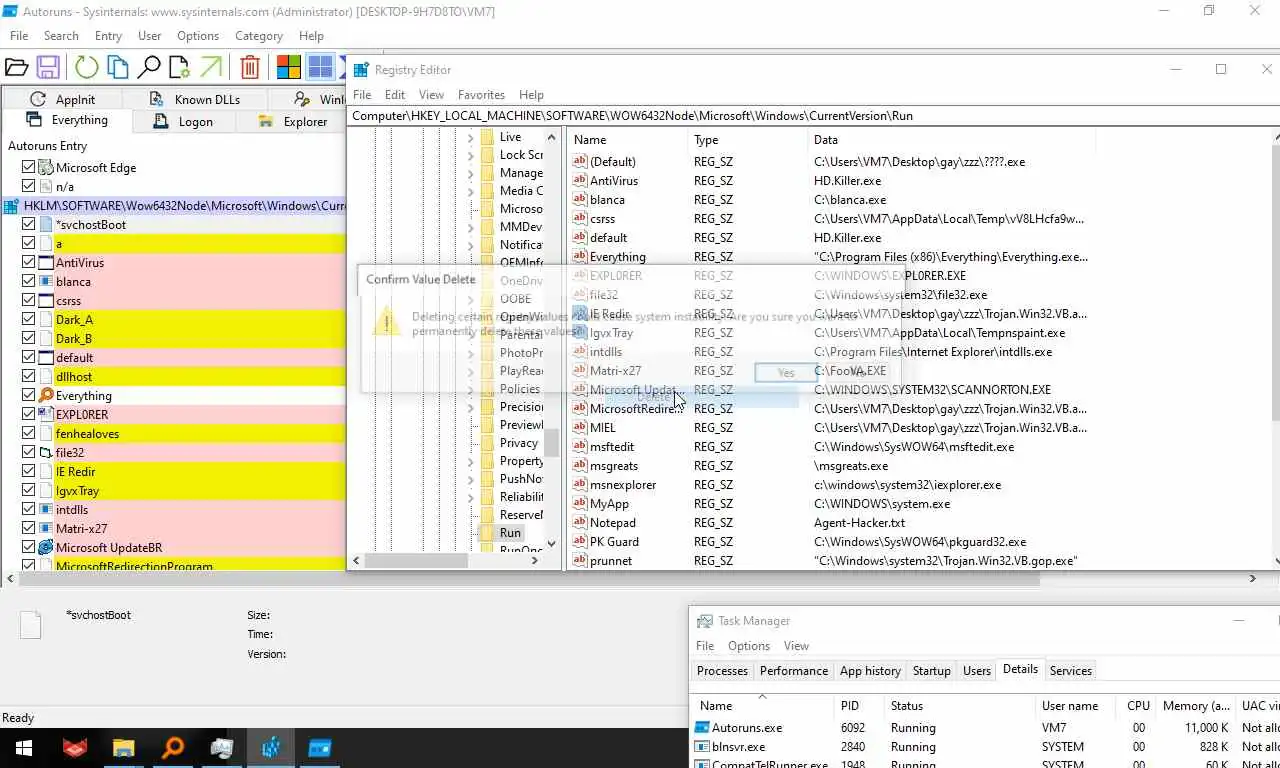The height and width of the screenshot is (768, 1280).
Task: Click the blue grid icon in Autoruns toolbar
Action: tap(320, 68)
